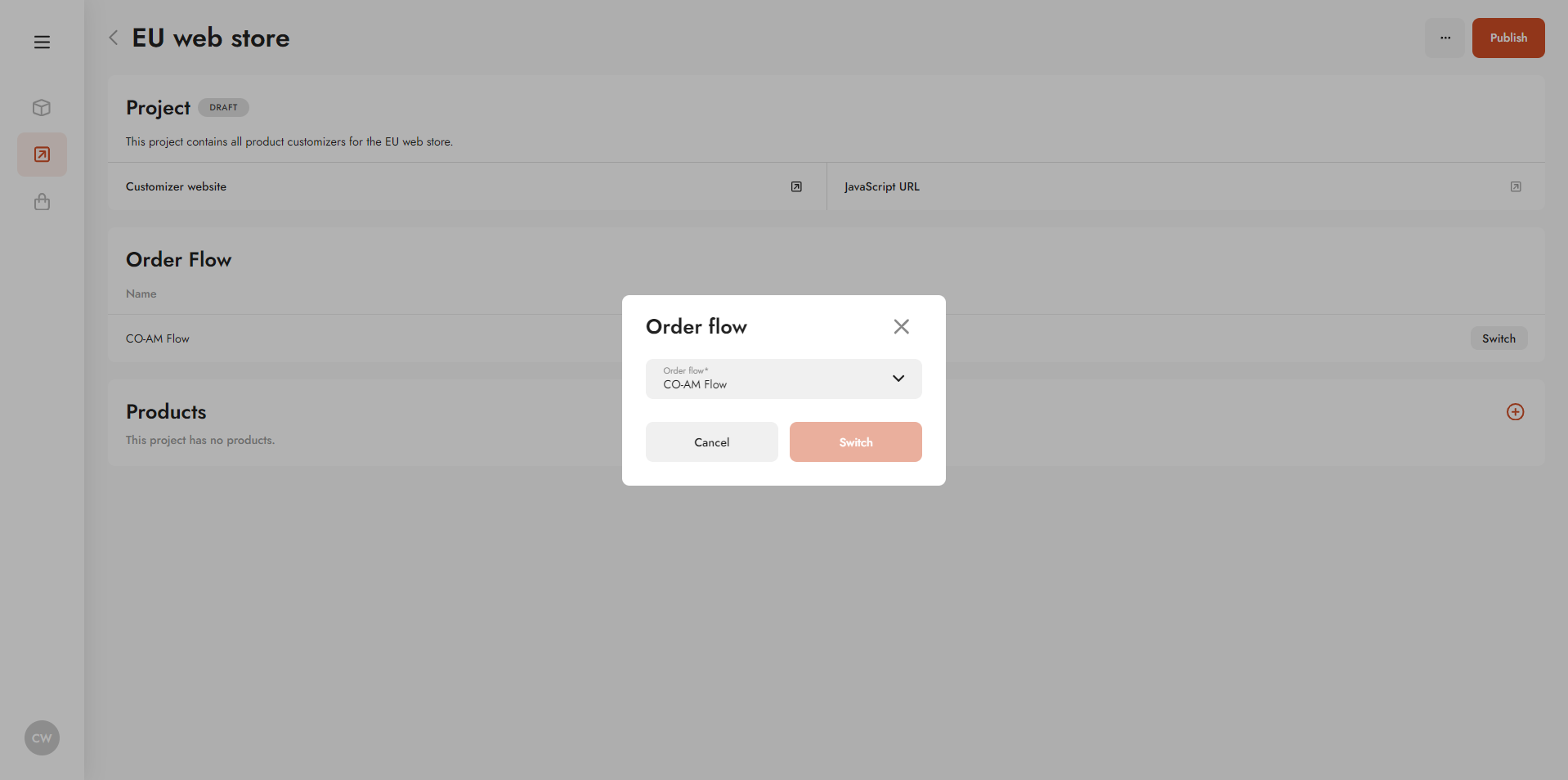The image size is (1568, 780).
Task: Click the Order flow dialog title
Action: (x=697, y=326)
